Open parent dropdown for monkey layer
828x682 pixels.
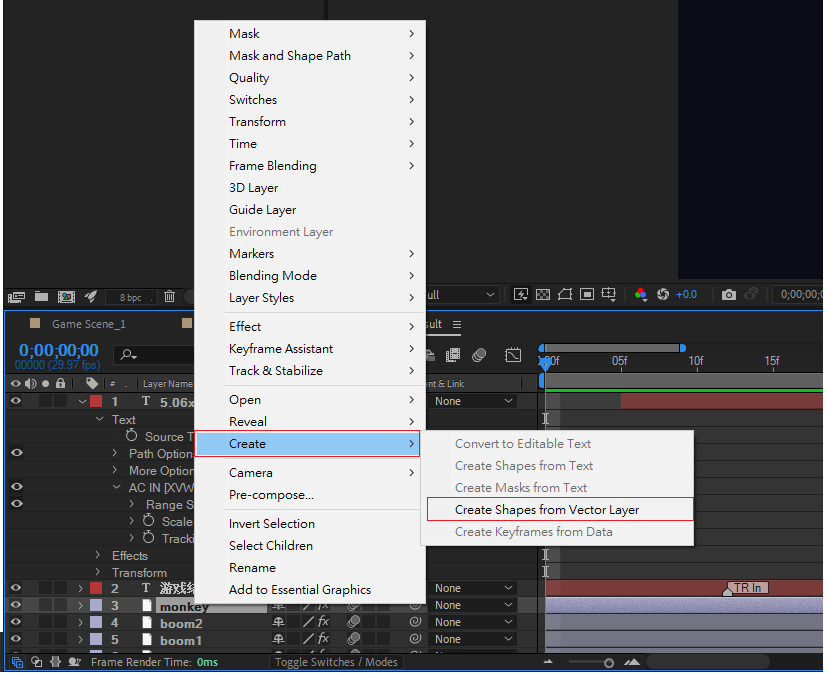pyautogui.click(x=474, y=605)
